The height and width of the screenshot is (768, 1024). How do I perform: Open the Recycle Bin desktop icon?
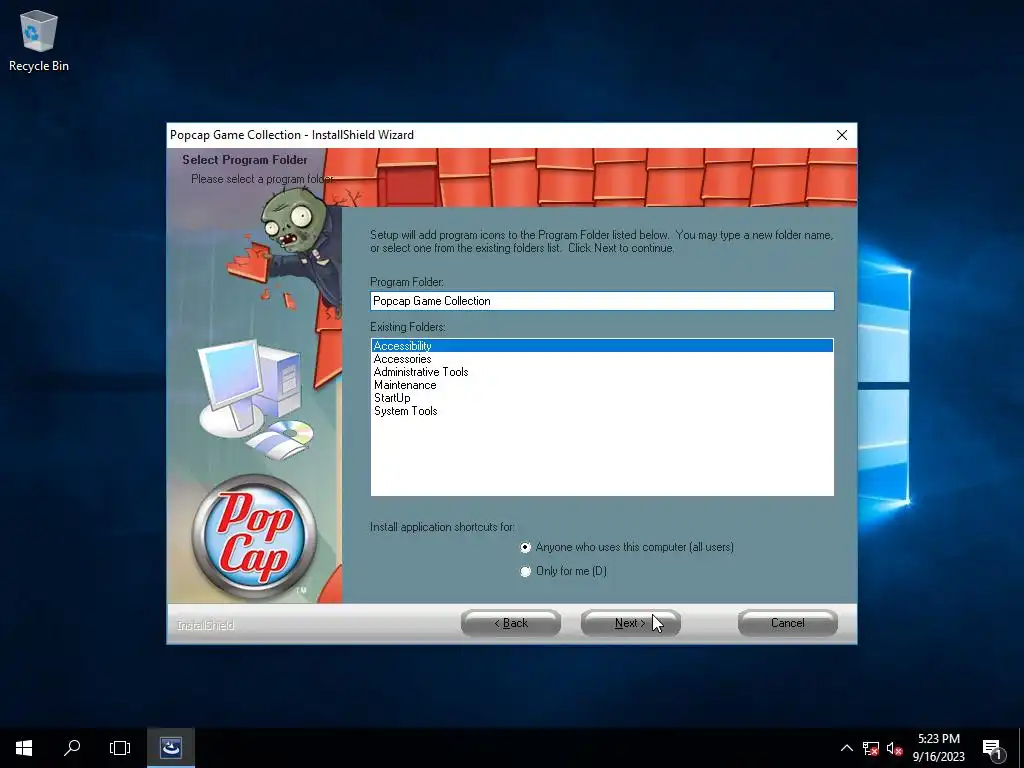tap(39, 40)
